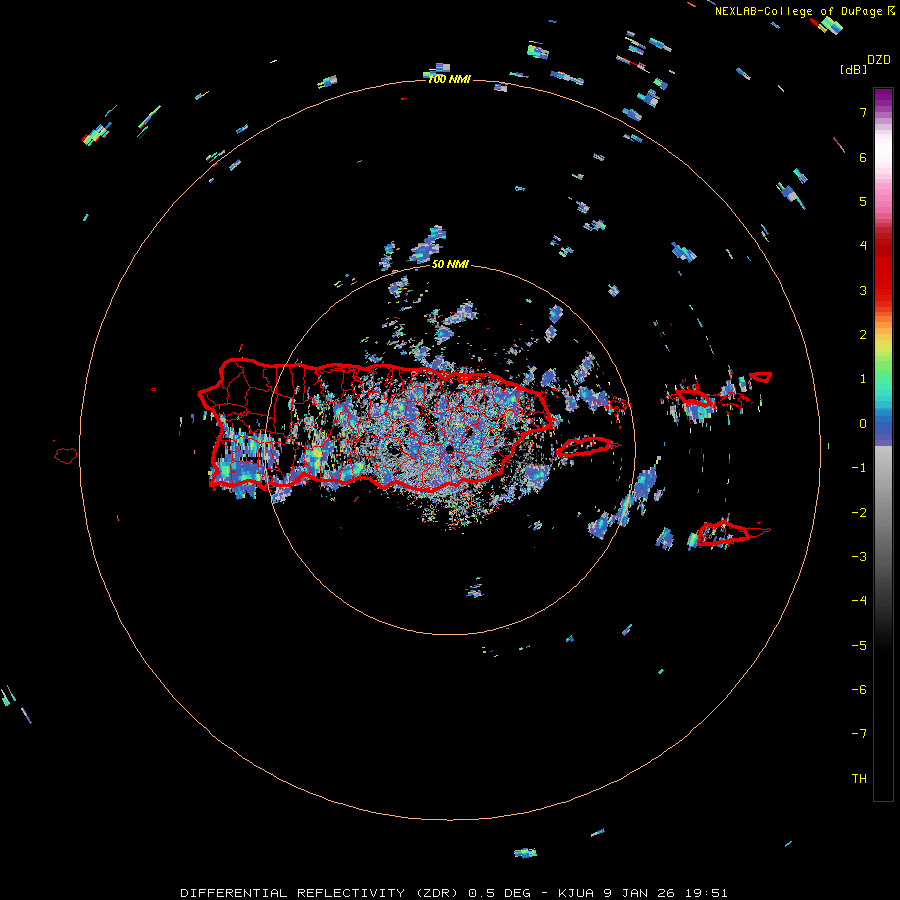
Task: Click the 'TH' label on the color scale
Action: click(x=859, y=779)
